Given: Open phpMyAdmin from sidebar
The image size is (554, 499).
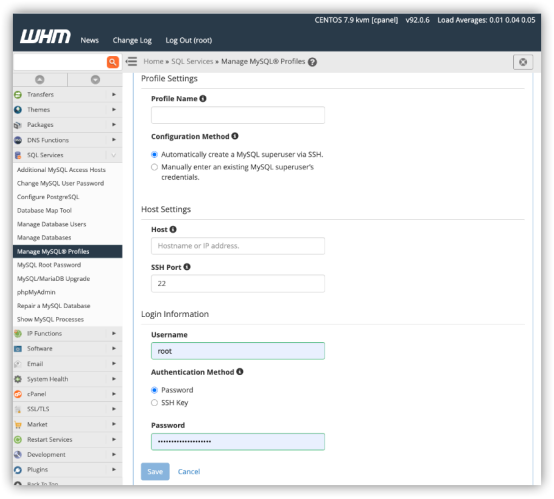Looking at the screenshot, I should tap(36, 292).
